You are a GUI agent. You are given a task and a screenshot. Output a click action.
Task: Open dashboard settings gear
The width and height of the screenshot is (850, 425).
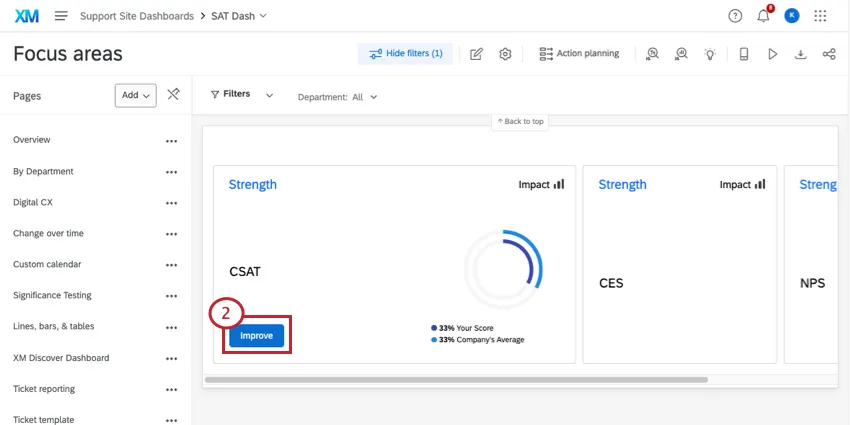click(505, 54)
